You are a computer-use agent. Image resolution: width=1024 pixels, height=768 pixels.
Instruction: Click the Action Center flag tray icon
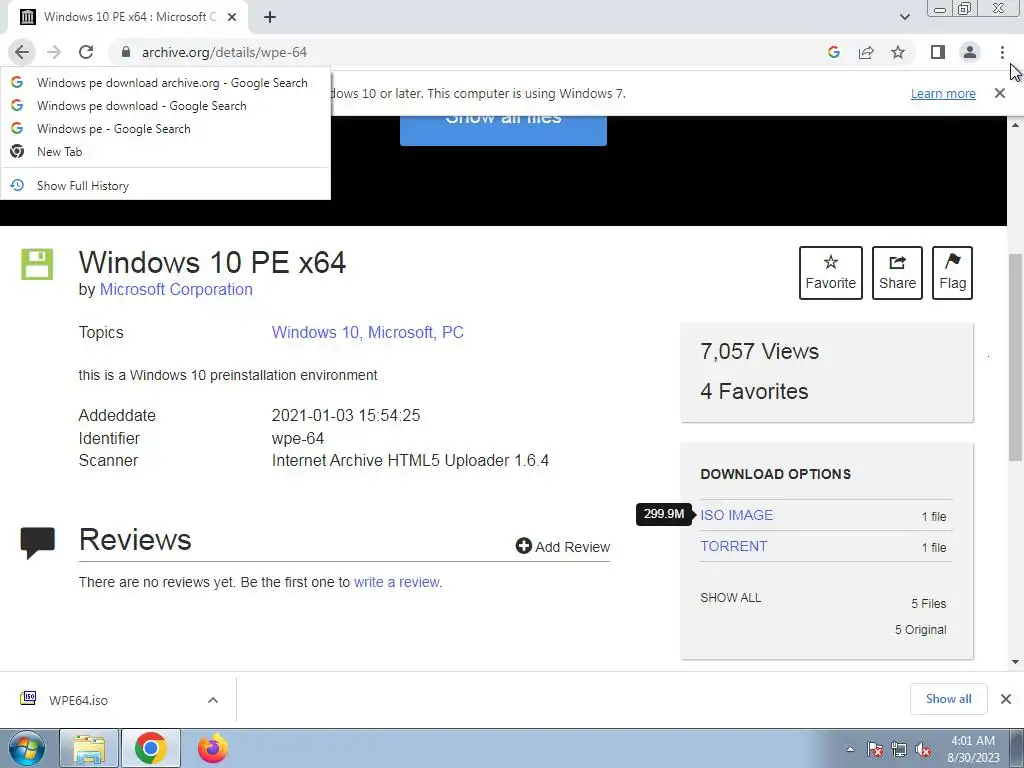[x=875, y=749]
